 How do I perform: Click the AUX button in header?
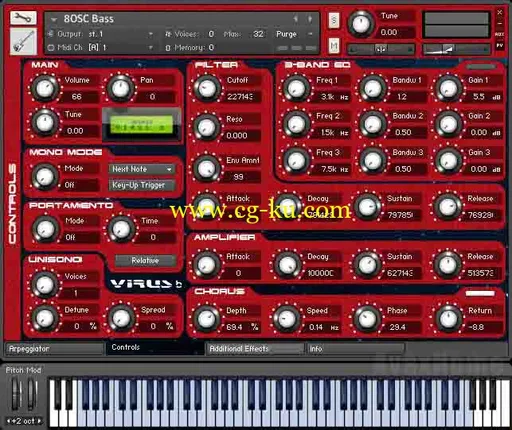[x=499, y=34]
